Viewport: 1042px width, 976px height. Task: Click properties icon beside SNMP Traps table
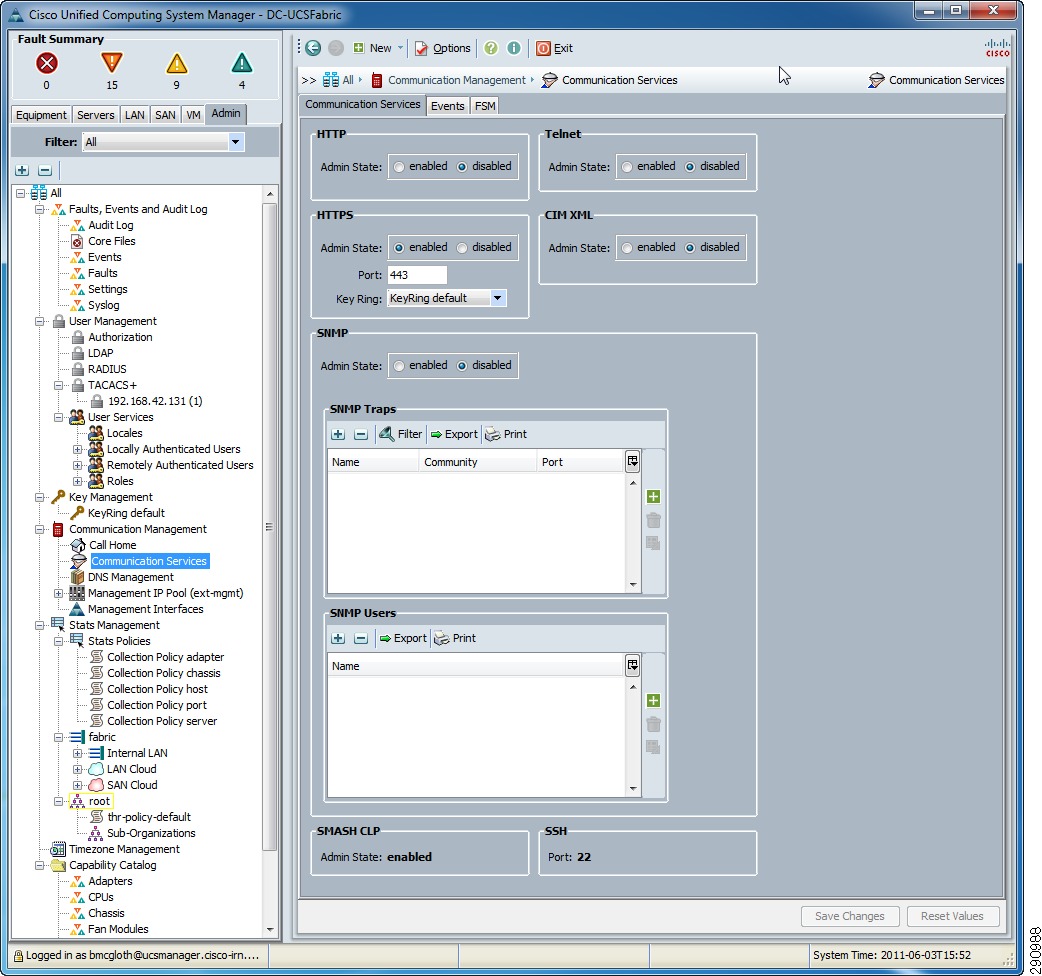pyautogui.click(x=653, y=543)
